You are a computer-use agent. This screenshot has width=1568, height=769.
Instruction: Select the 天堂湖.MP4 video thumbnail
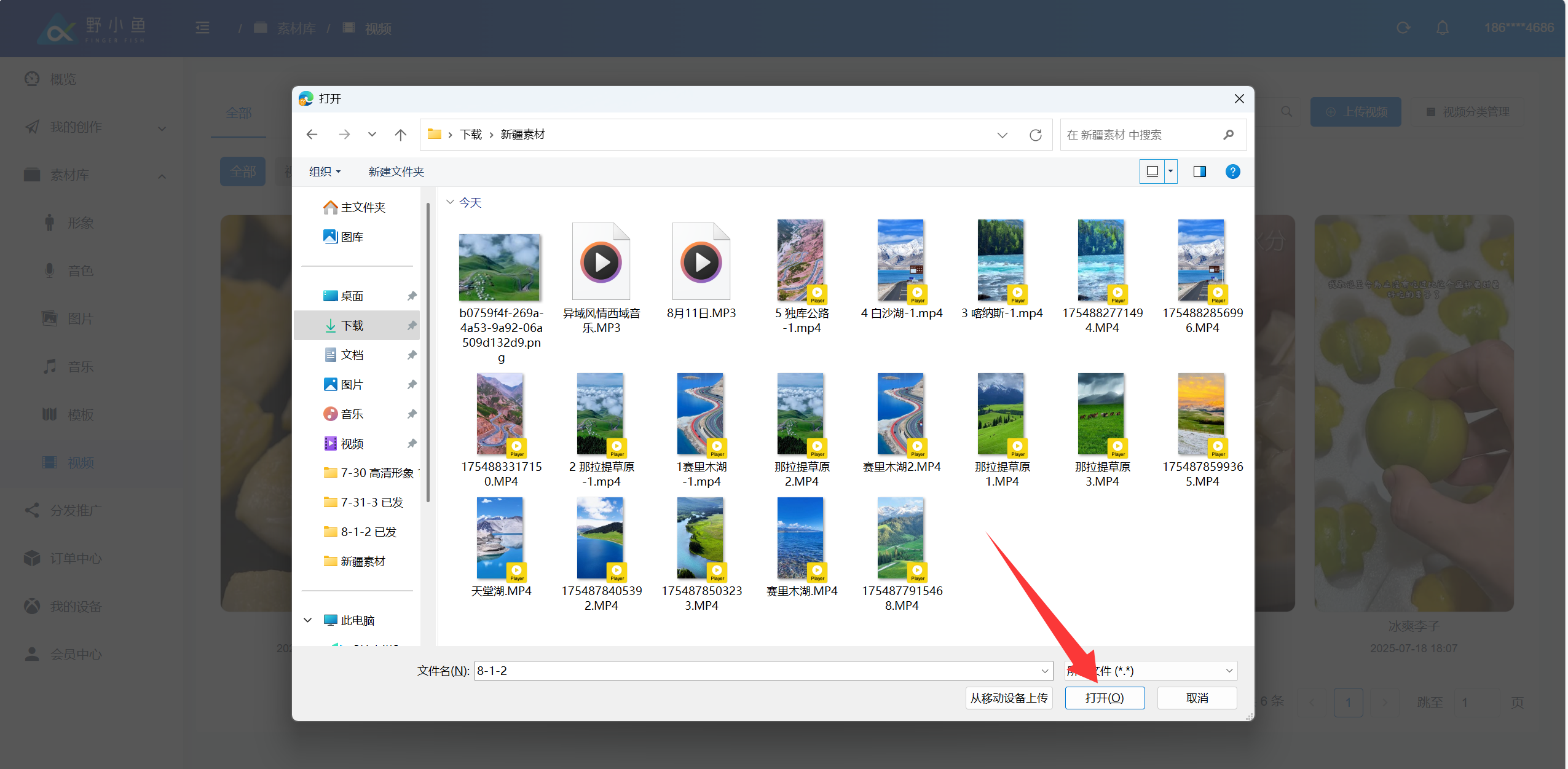tap(500, 539)
